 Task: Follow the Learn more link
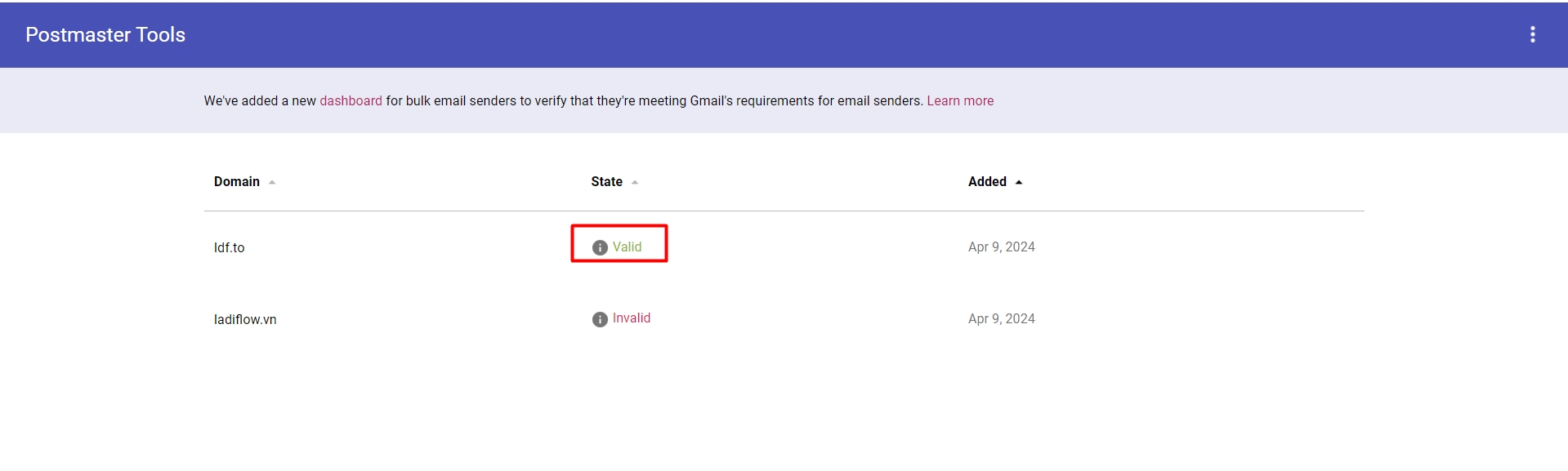click(960, 100)
